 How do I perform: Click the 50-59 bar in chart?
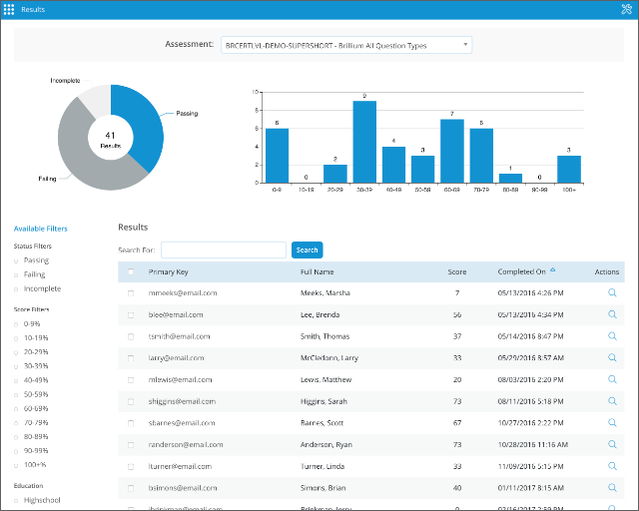(423, 170)
